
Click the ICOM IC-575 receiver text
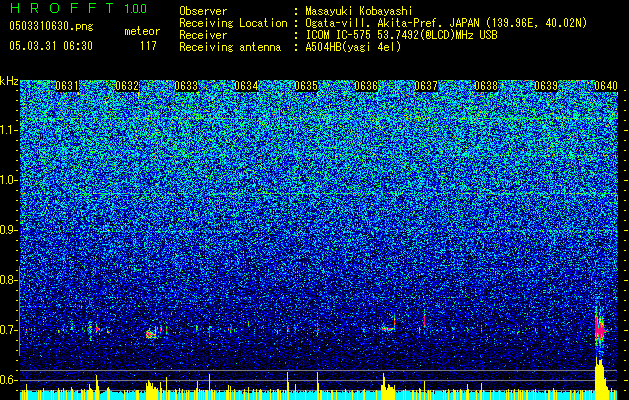401,35
